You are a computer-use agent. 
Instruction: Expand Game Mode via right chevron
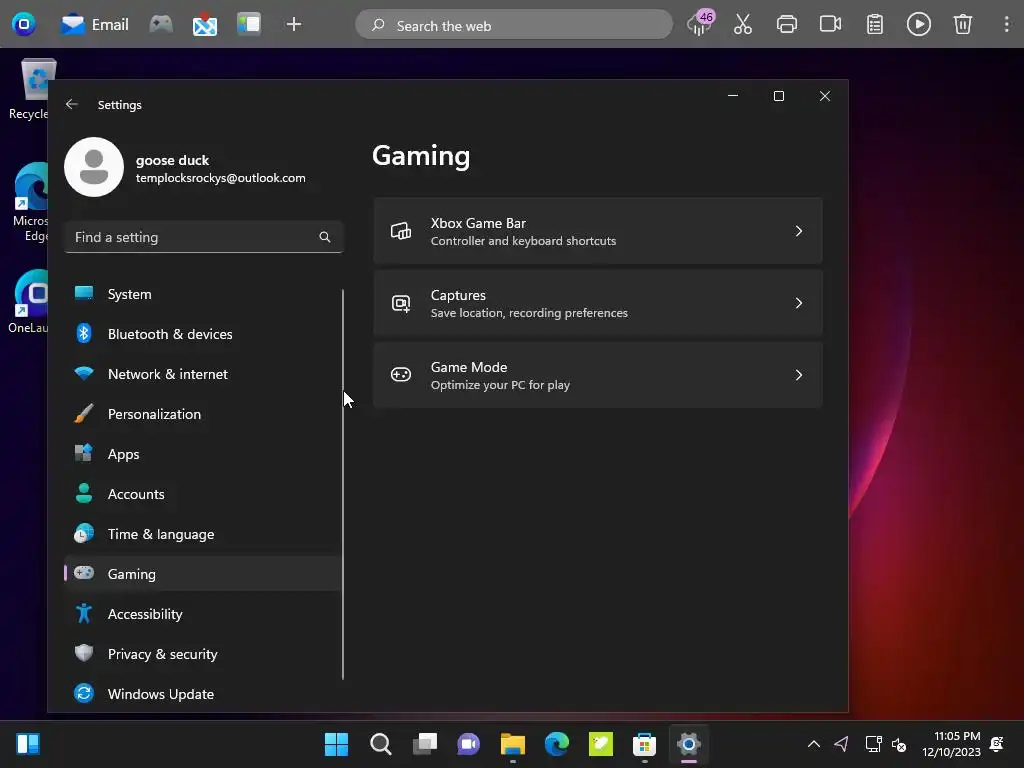[x=799, y=375]
